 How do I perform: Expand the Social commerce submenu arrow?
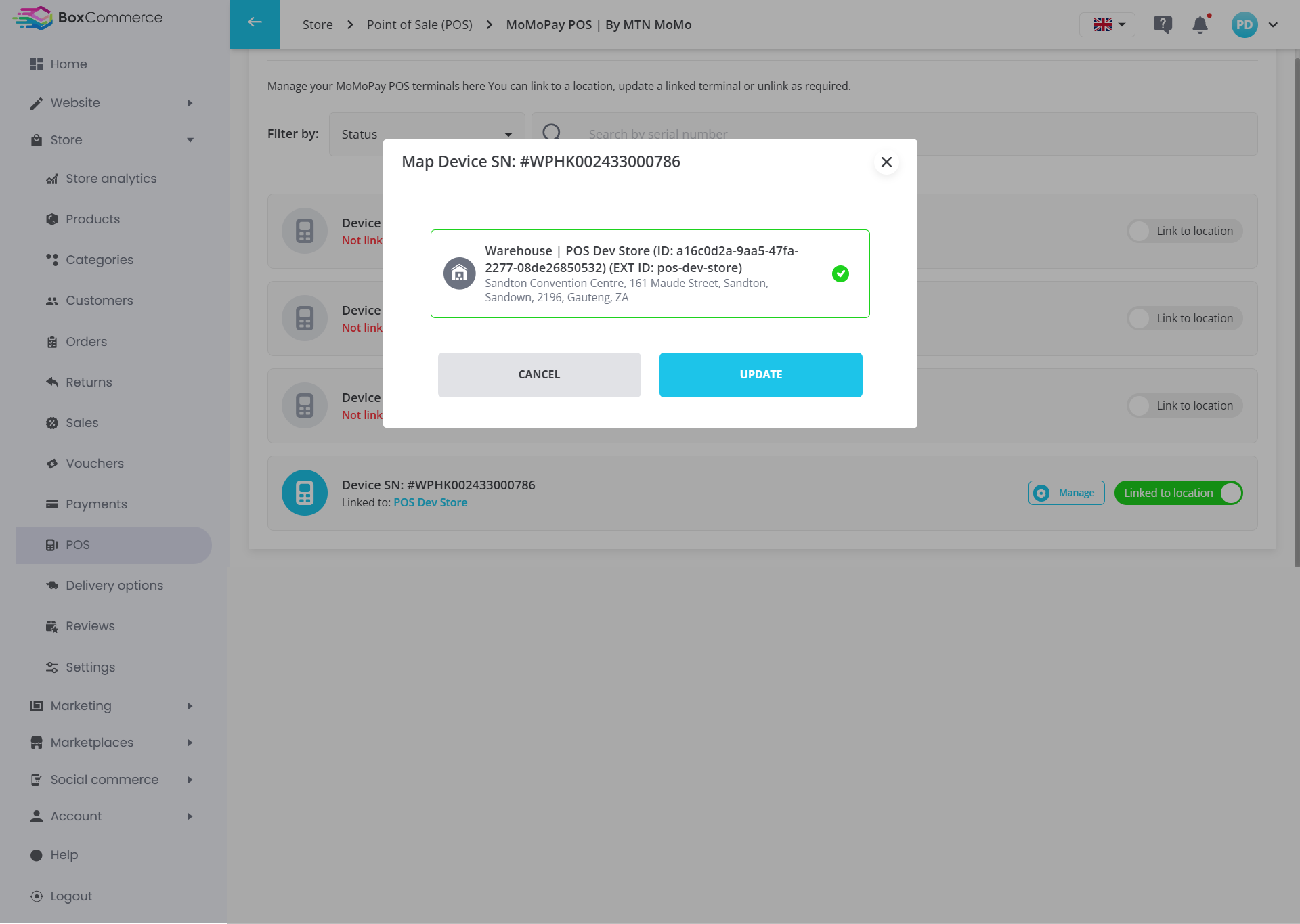[x=190, y=780]
